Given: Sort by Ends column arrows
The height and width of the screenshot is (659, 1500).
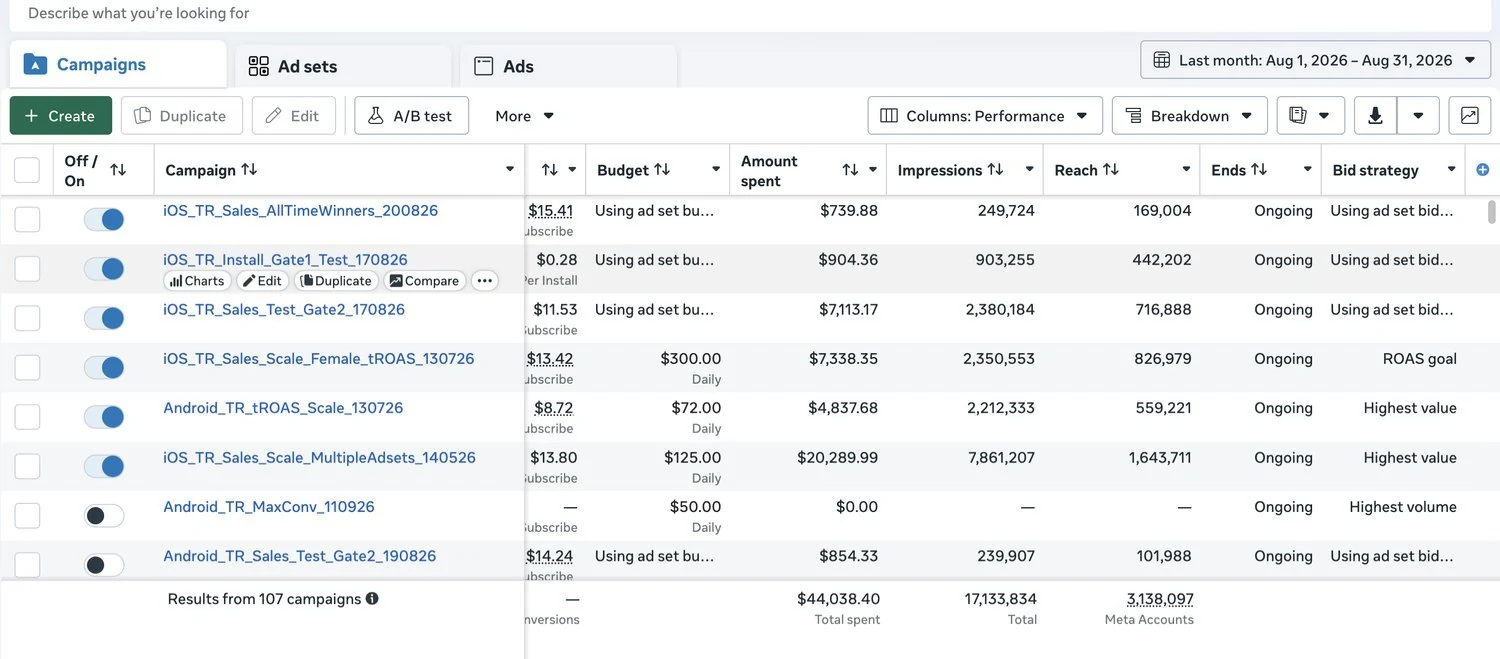Looking at the screenshot, I should click(x=1259, y=170).
